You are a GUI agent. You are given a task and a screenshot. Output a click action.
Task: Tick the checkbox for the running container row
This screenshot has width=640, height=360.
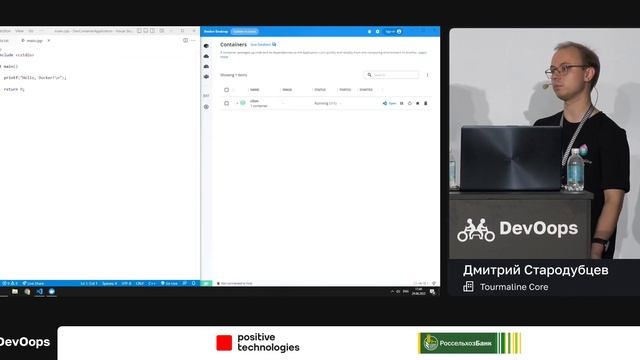point(227,103)
